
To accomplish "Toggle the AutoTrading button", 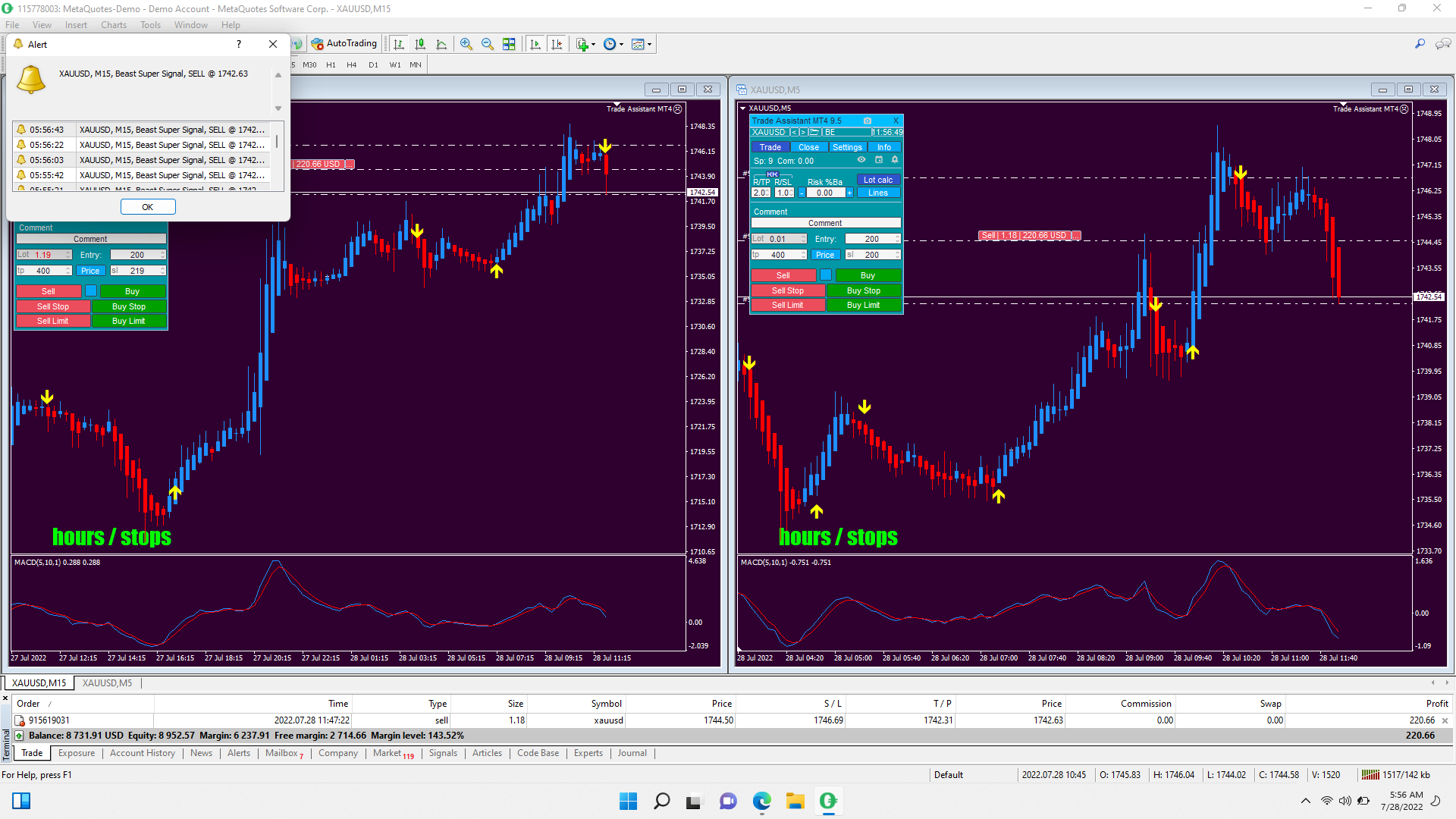I will click(344, 44).
